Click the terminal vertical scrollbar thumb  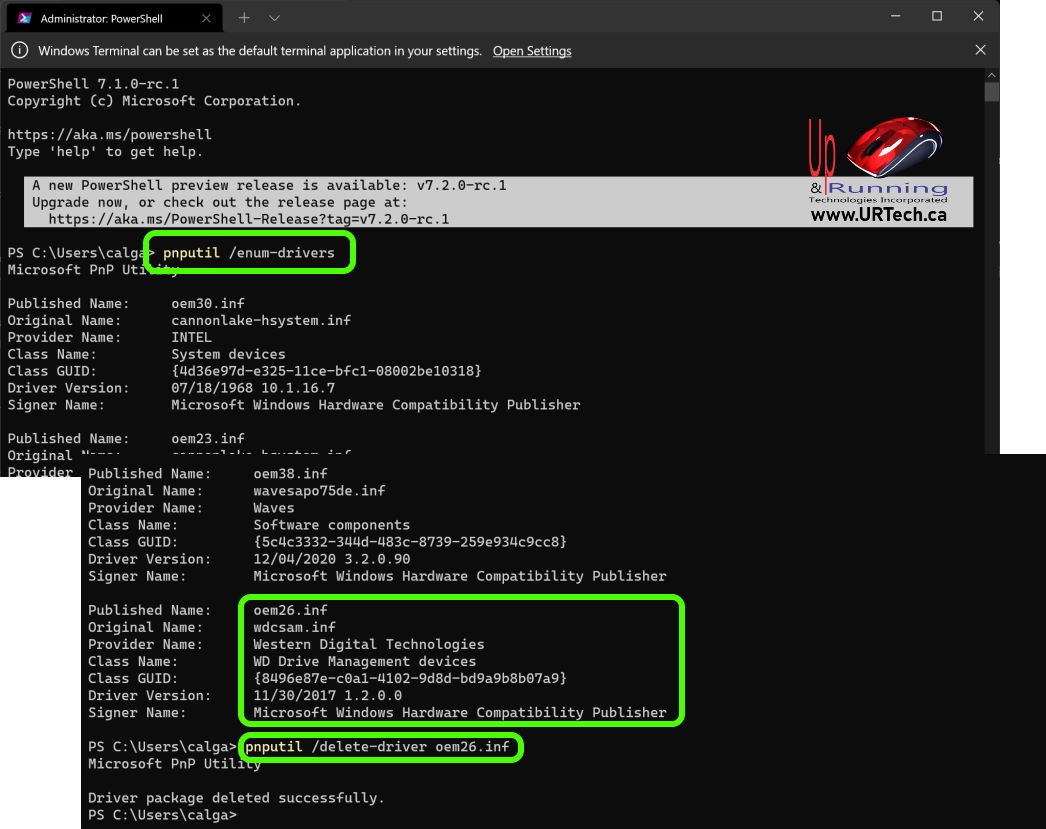991,92
